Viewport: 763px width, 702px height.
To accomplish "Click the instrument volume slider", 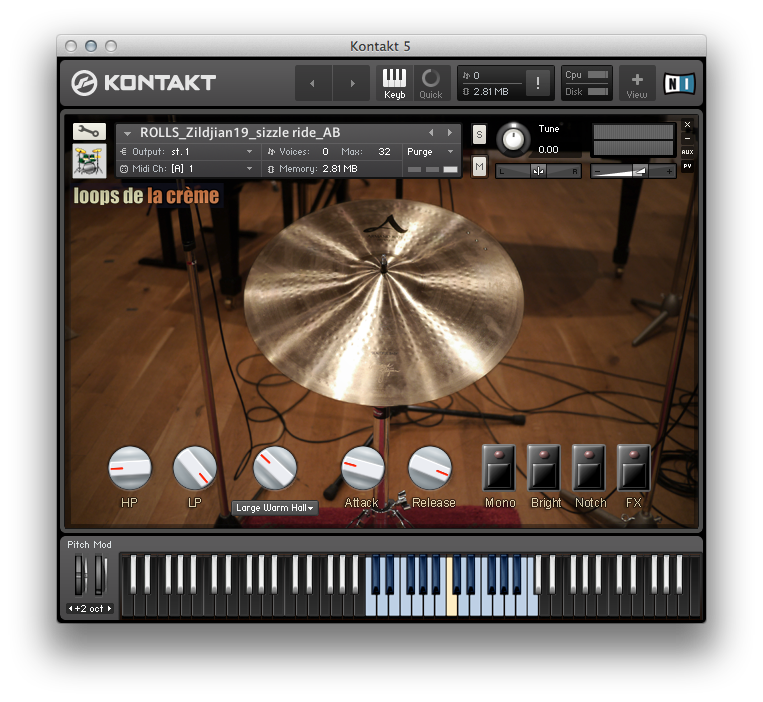I will click(x=633, y=171).
